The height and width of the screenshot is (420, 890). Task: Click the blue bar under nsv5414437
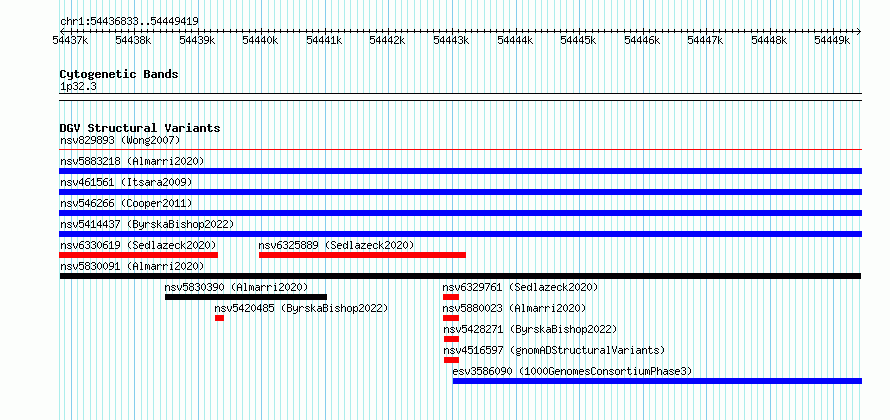click(x=461, y=234)
